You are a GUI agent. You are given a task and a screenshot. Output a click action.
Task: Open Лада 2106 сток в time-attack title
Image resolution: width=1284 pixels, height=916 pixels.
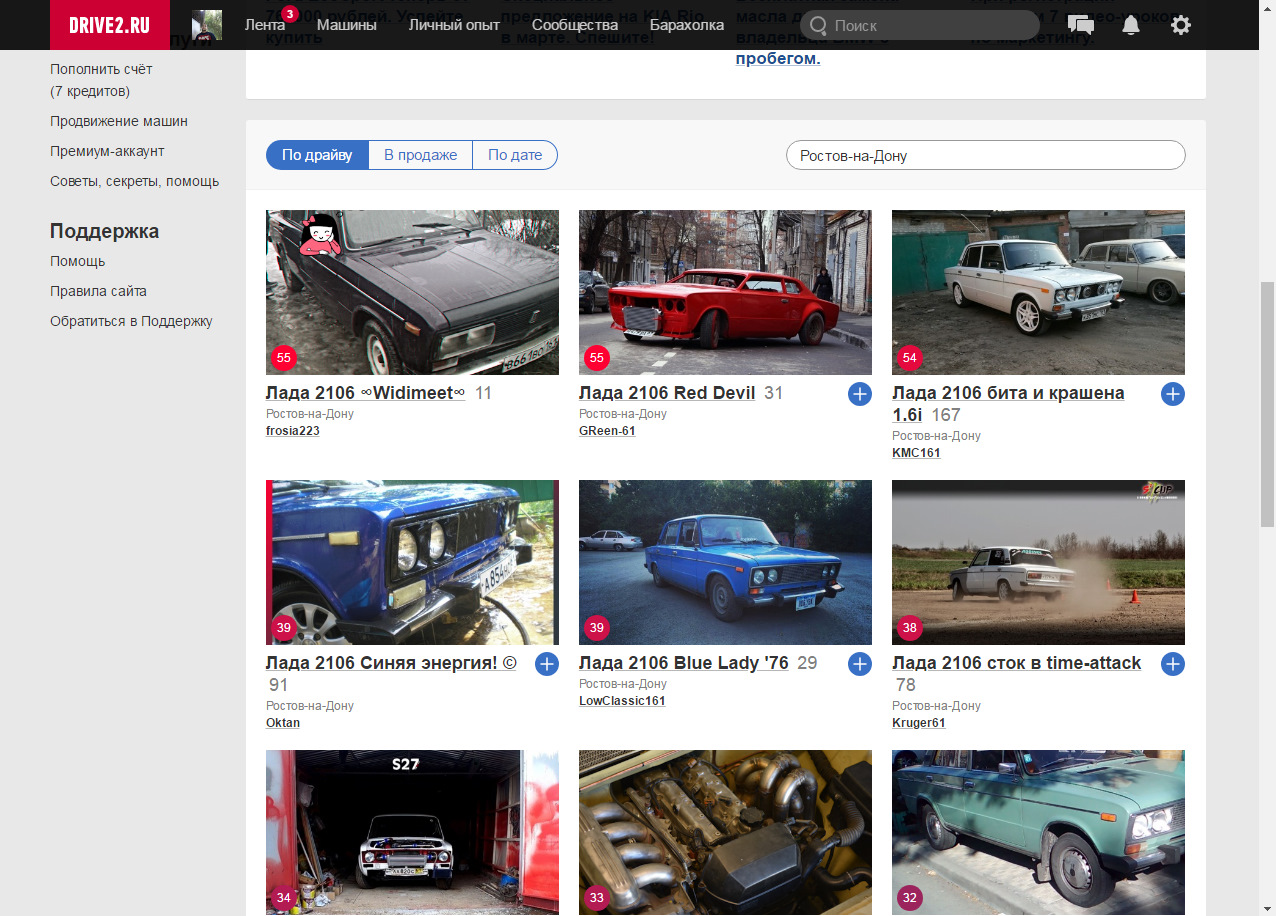pos(1016,663)
